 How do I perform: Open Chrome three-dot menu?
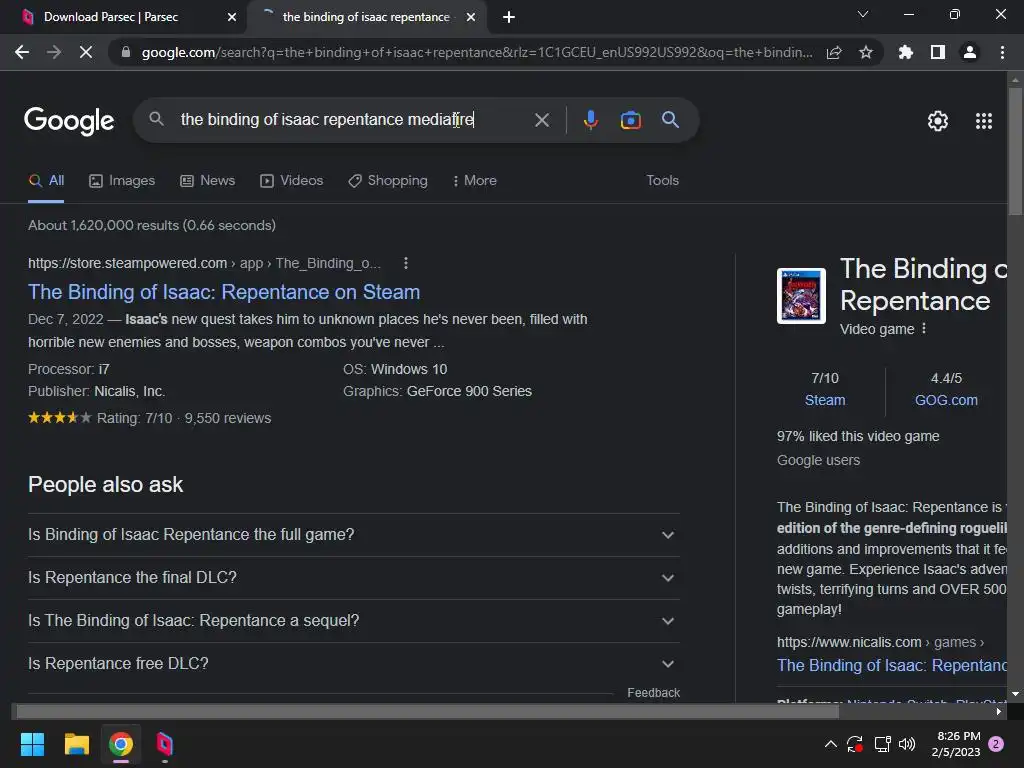(1002, 52)
